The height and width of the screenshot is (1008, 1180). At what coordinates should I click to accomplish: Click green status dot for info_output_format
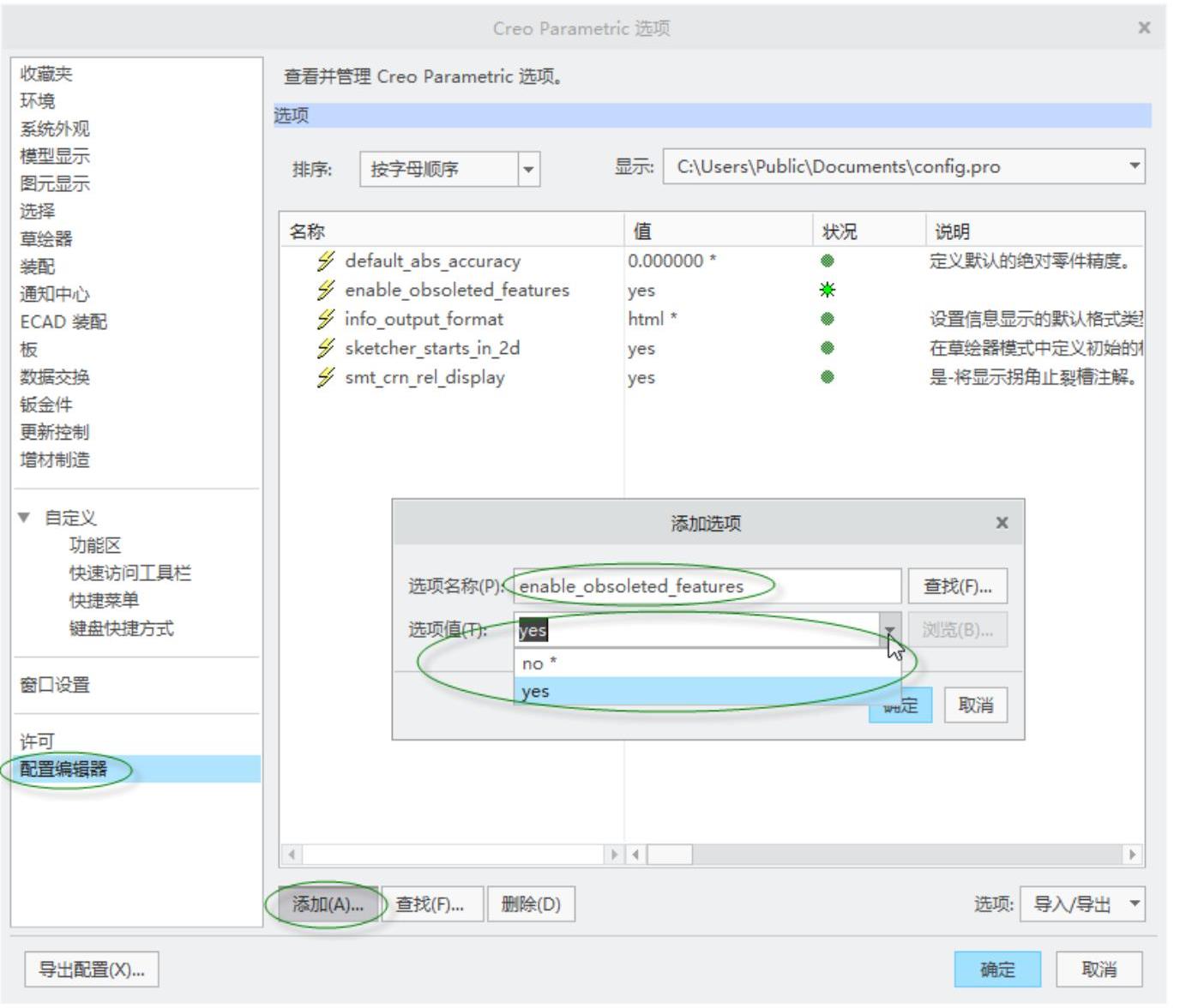coord(827,319)
